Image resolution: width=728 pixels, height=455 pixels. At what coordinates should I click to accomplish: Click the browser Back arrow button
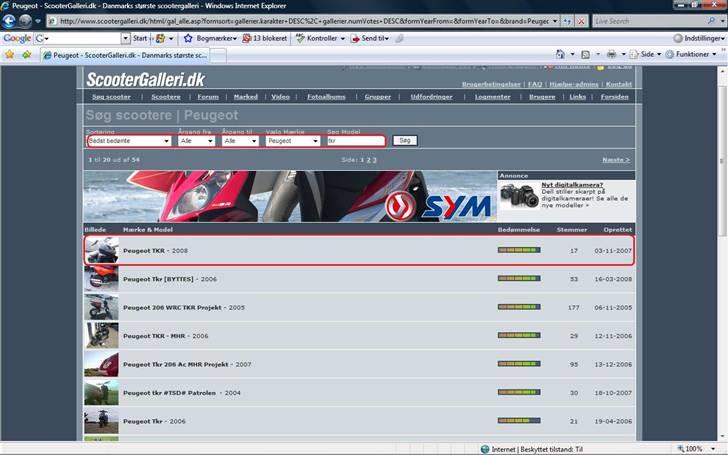coord(8,21)
